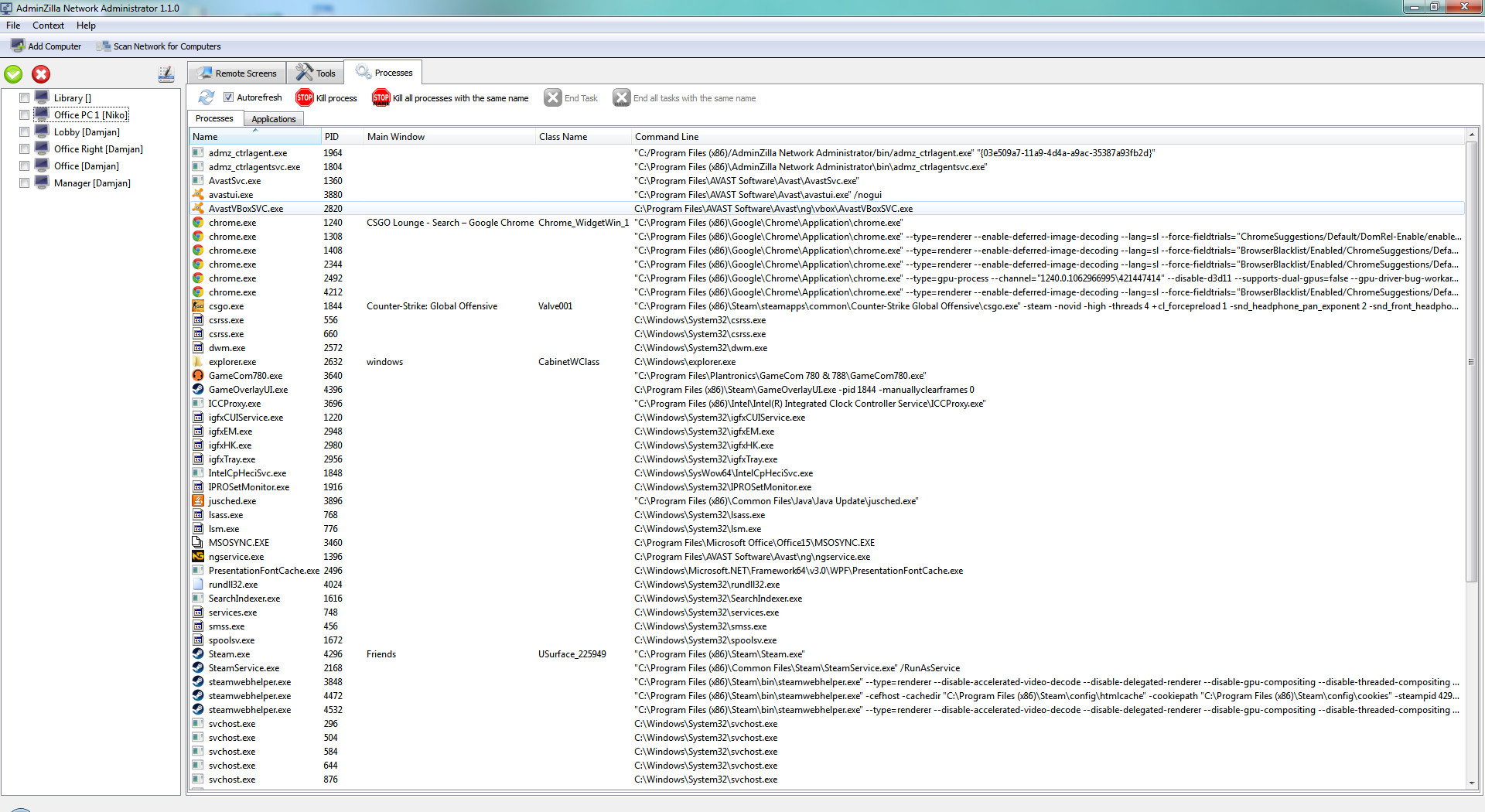Select Office PC 1 [Niko] in computer list

(91, 115)
